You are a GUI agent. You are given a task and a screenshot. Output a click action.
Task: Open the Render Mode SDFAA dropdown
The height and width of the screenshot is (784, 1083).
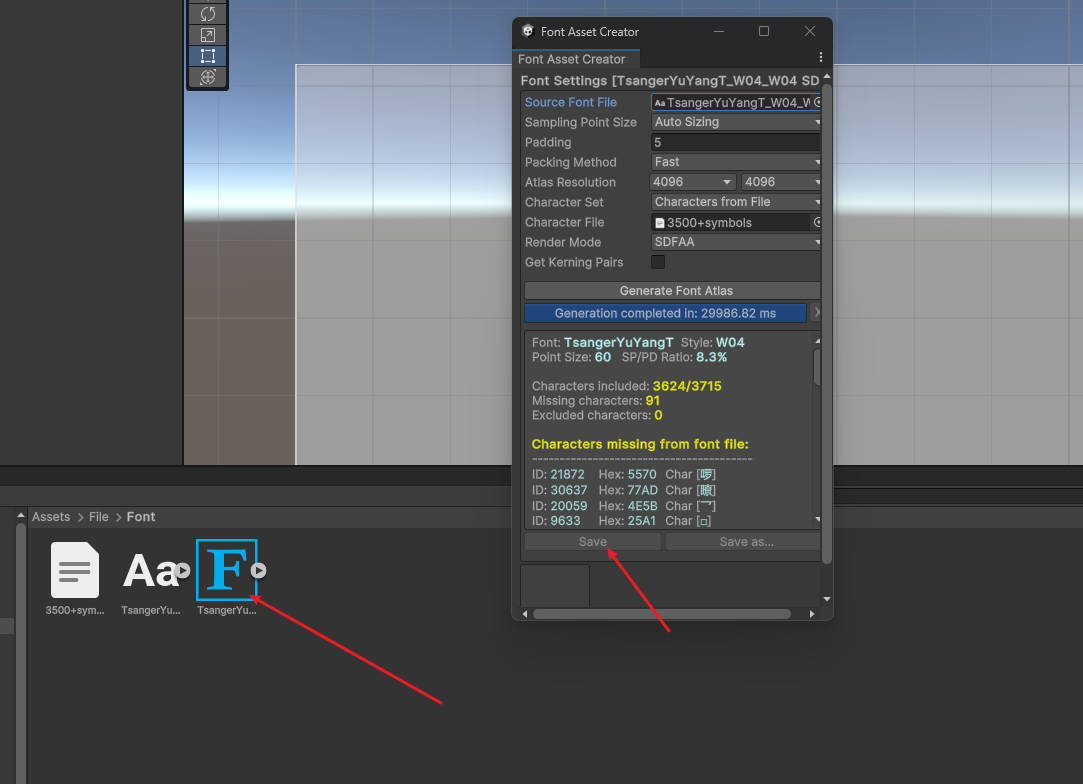tap(735, 241)
